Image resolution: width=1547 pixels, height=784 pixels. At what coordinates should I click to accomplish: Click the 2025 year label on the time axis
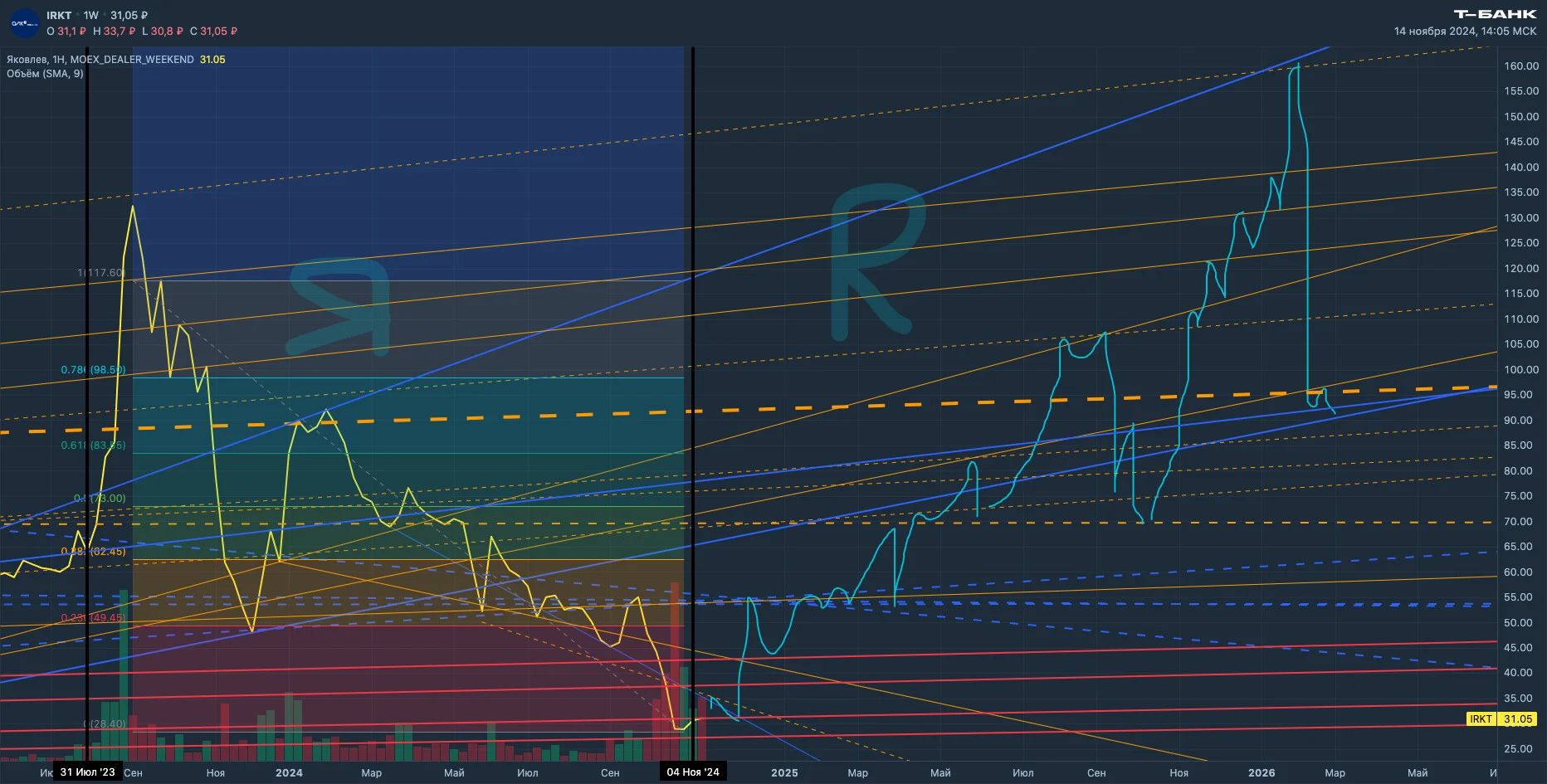(784, 772)
